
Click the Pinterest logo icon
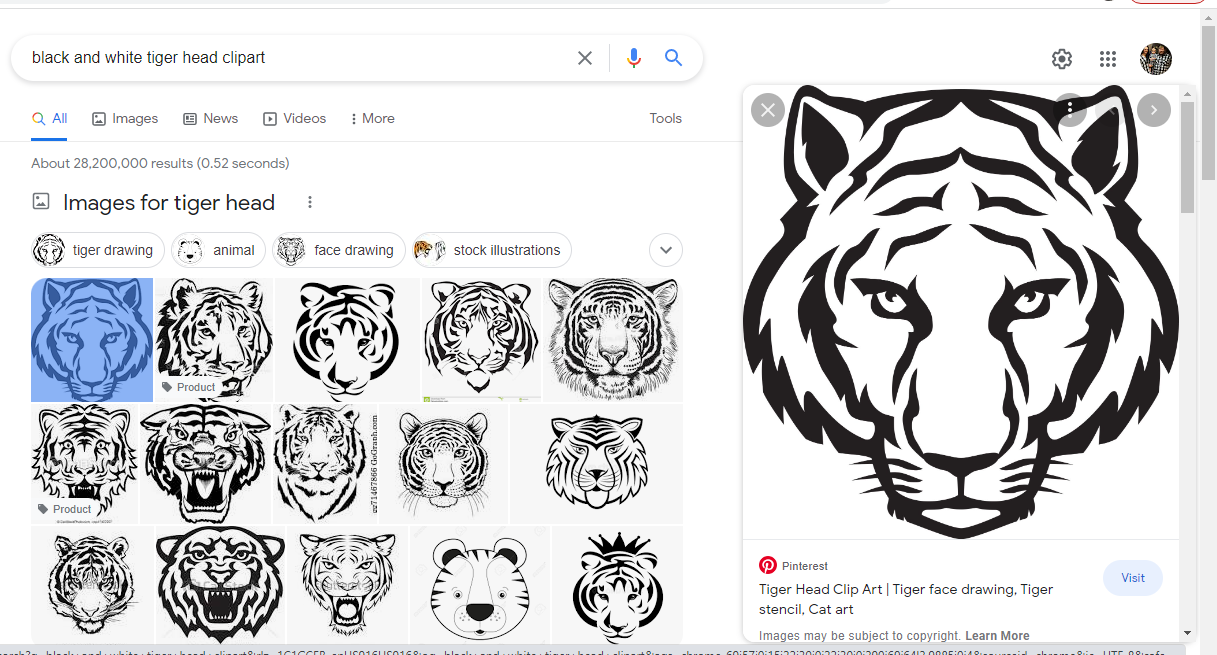pos(767,565)
